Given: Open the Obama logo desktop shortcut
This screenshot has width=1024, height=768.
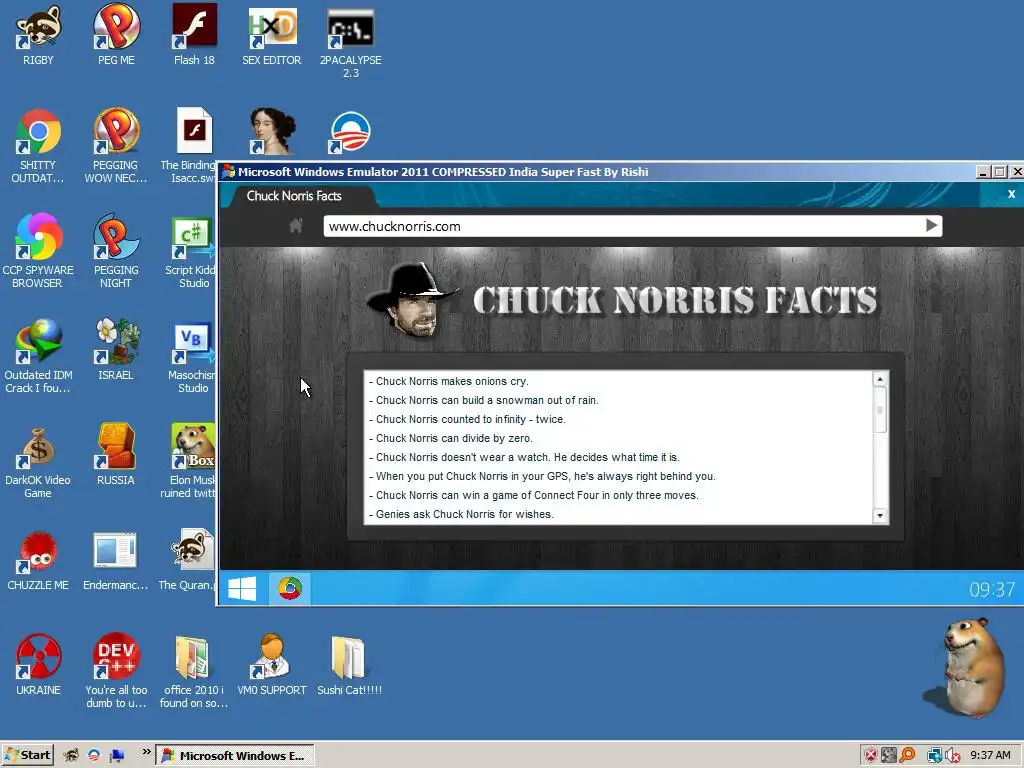Looking at the screenshot, I should (x=351, y=132).
